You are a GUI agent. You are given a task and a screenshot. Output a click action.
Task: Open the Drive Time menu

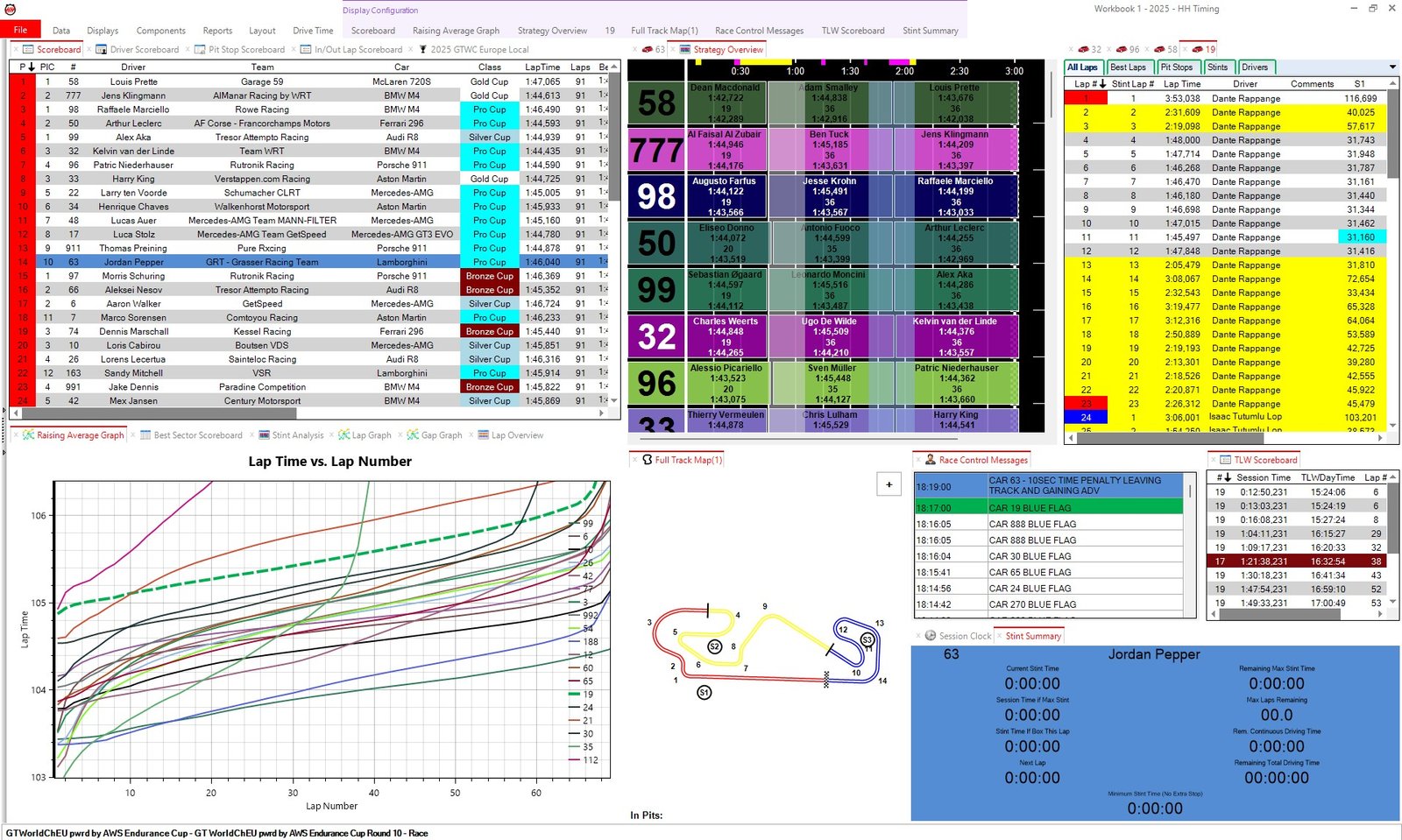(x=313, y=31)
